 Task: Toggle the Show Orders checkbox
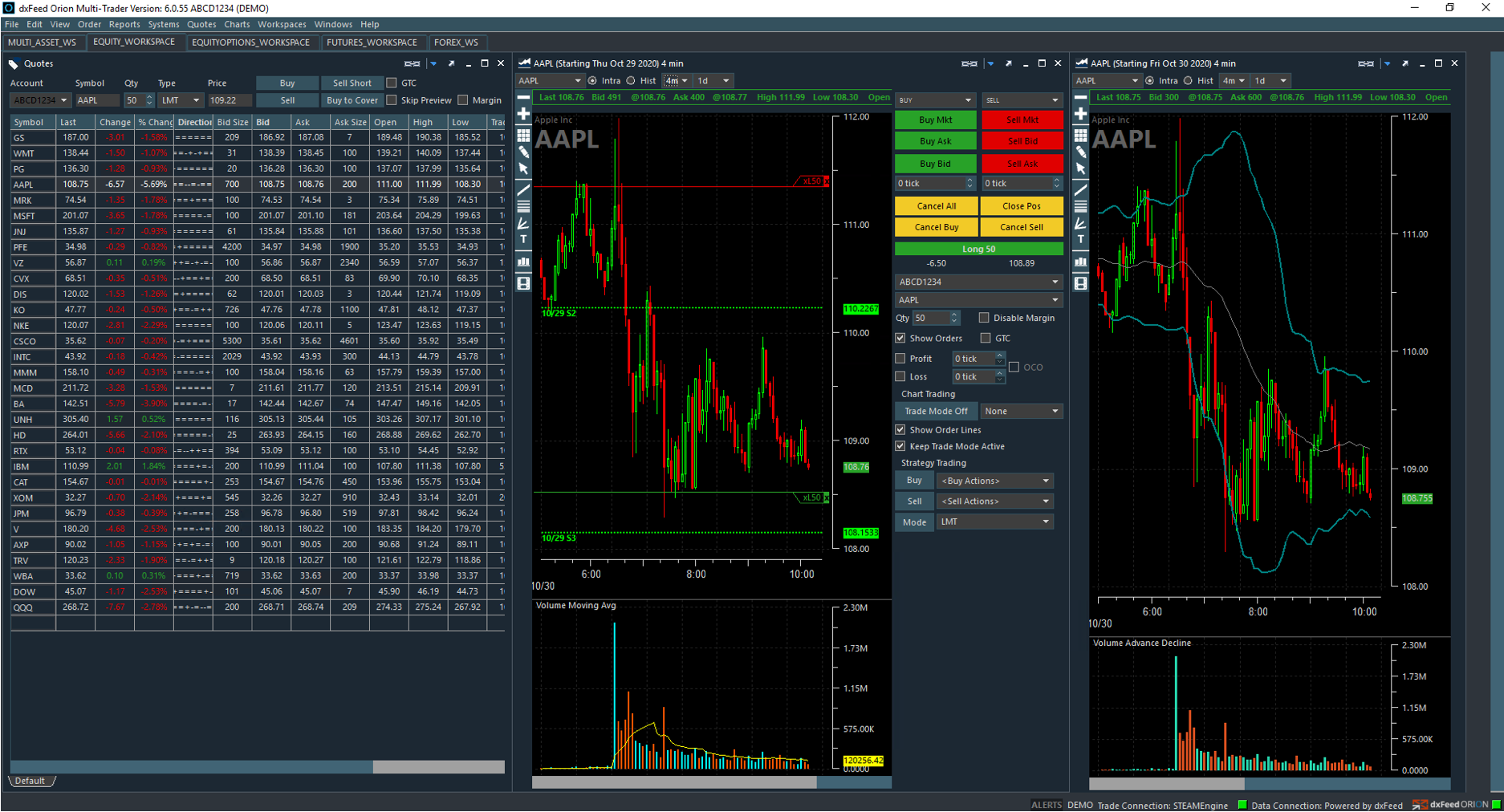point(900,338)
